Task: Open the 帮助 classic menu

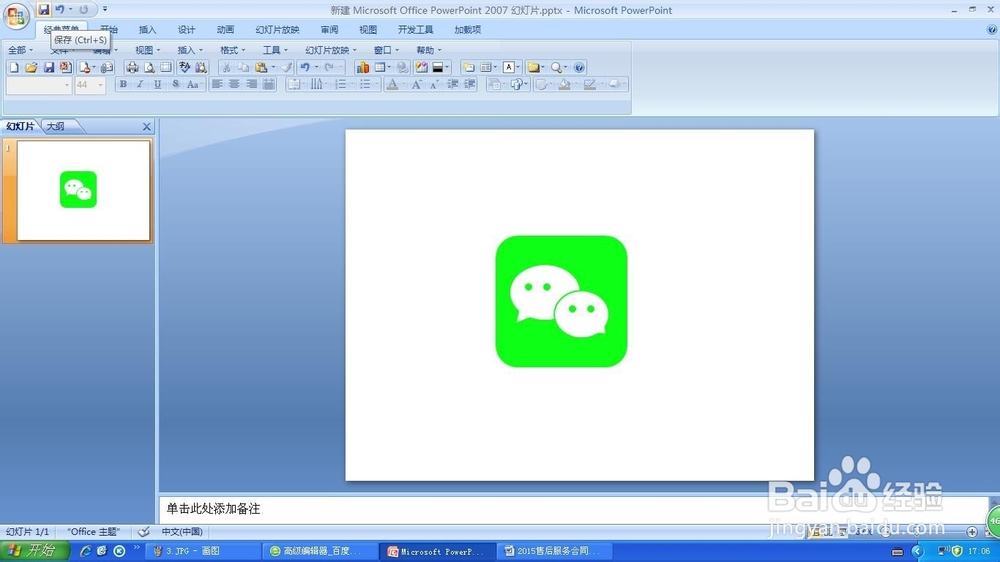Action: pos(429,50)
